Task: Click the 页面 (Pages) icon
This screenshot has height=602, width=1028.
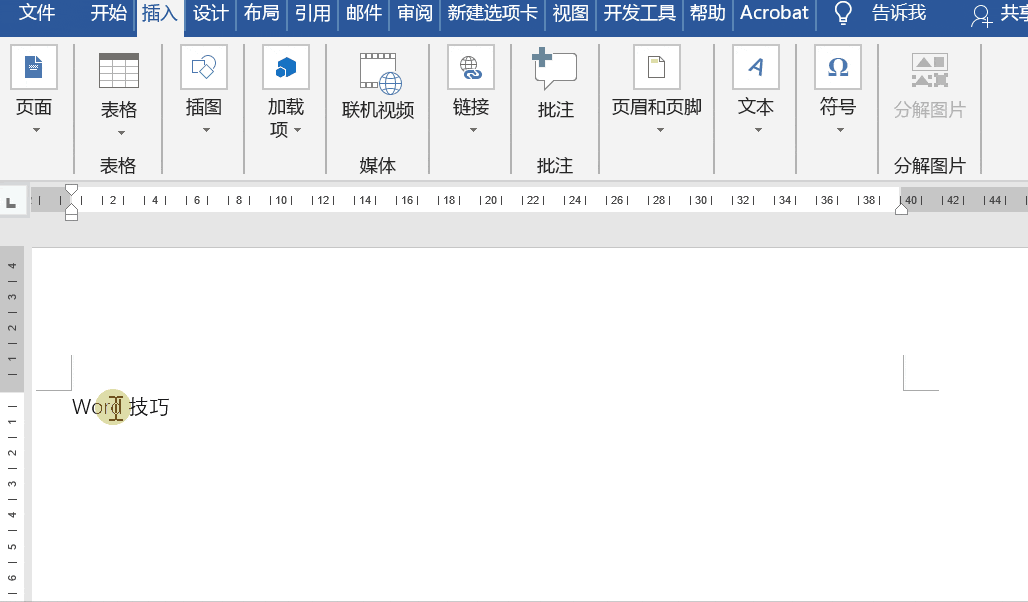Action: 34,68
